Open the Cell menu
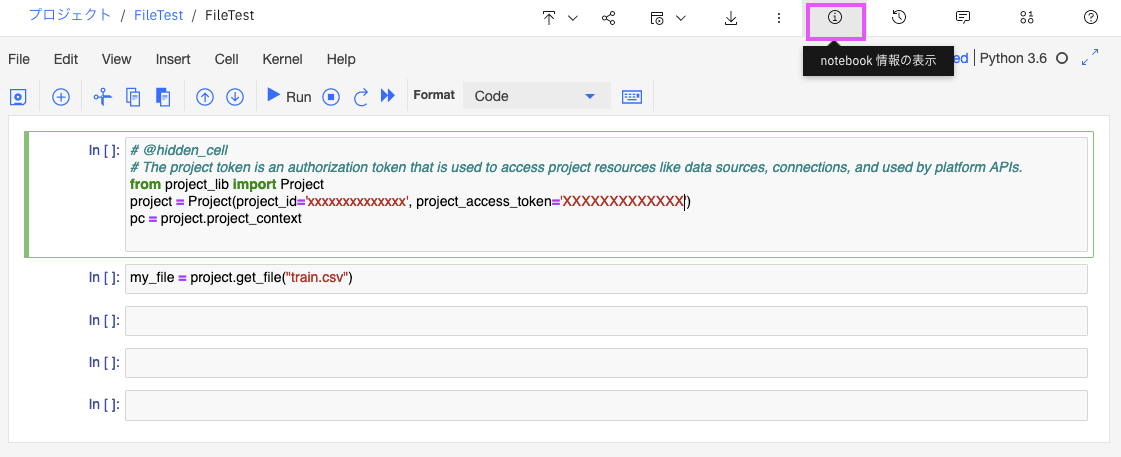Screen dimensions: 1121x457 pos(227,59)
